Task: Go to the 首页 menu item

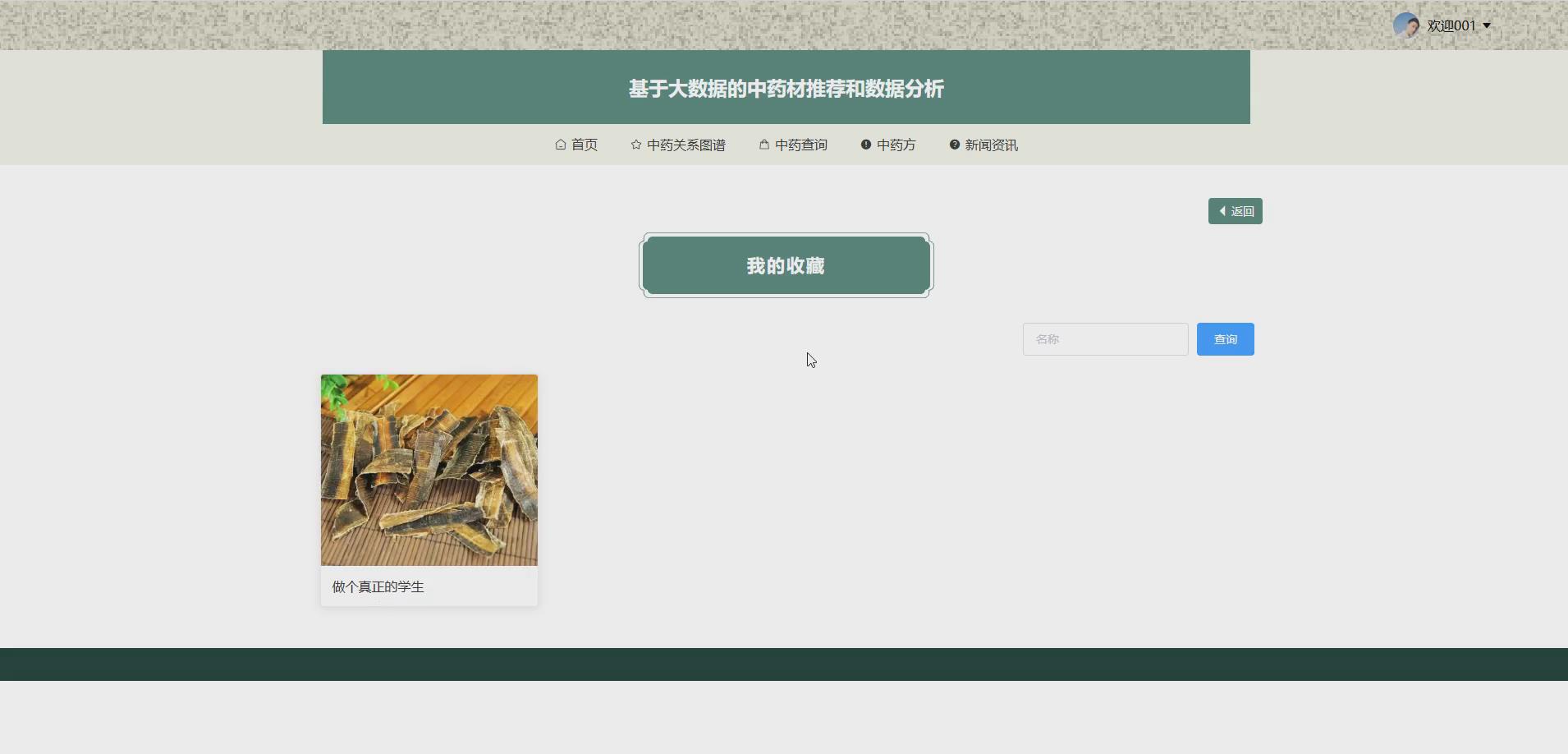Action: (585, 145)
